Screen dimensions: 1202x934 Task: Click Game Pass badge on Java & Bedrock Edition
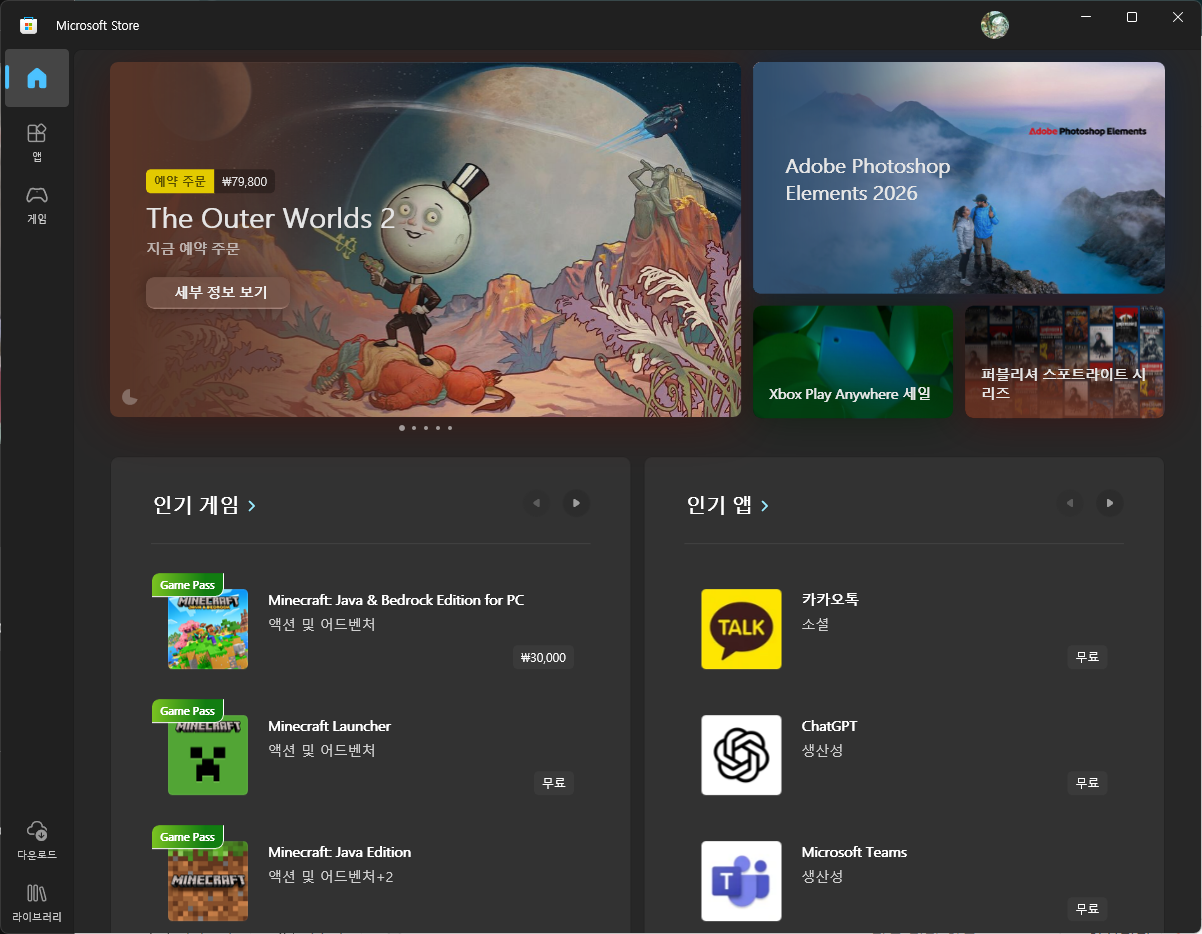pyautogui.click(x=187, y=585)
